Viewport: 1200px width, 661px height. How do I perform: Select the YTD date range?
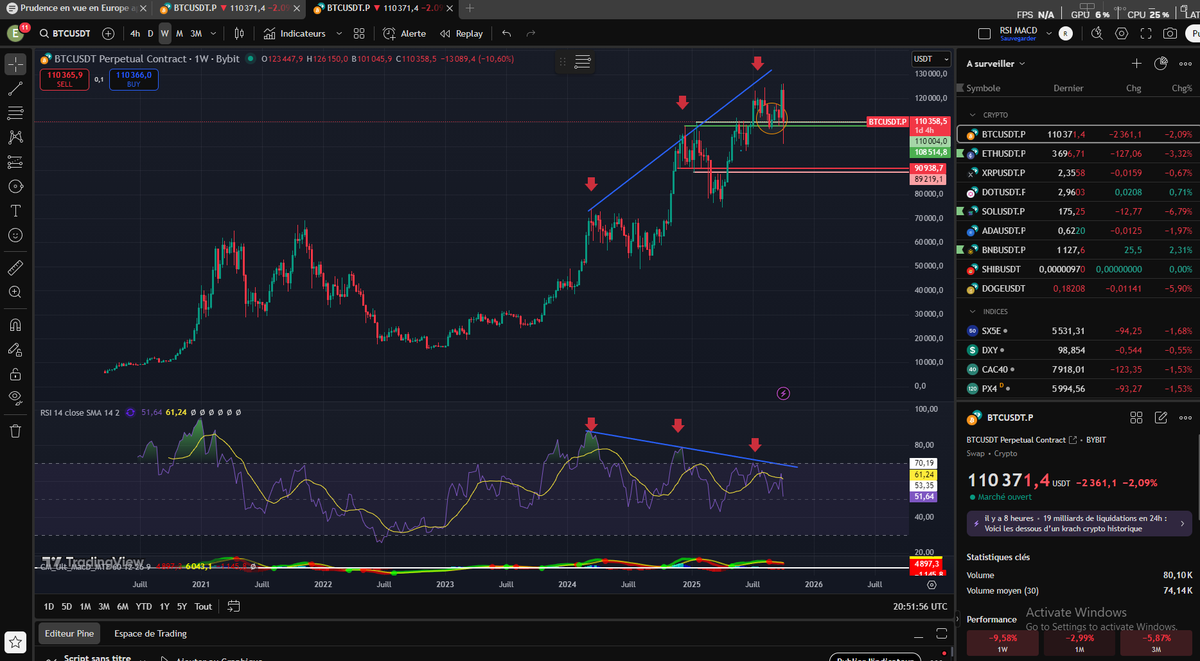point(144,606)
